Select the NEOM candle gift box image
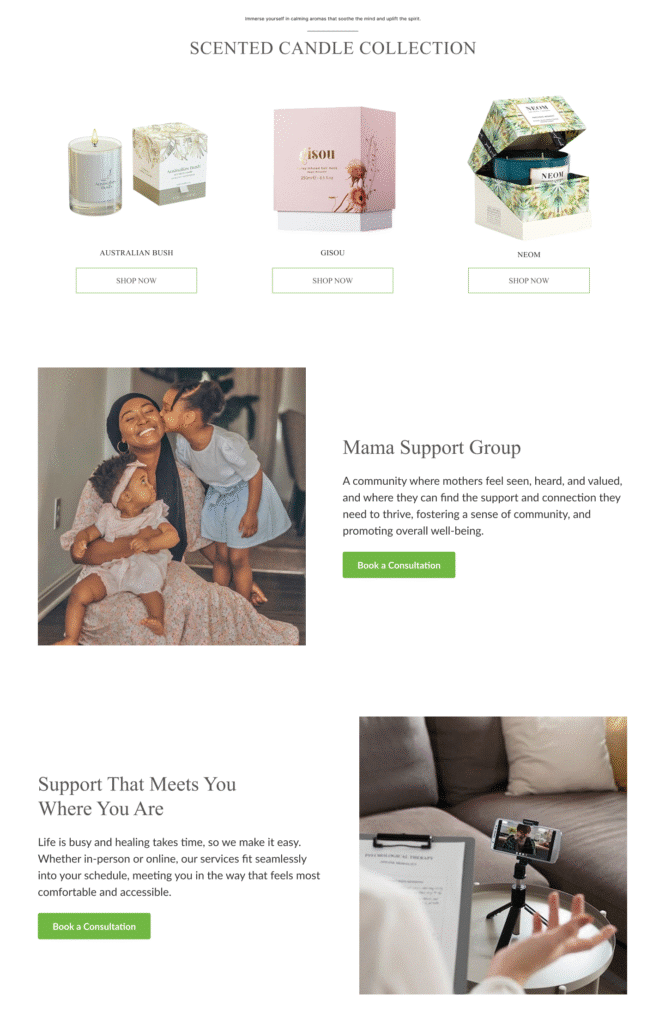 (x=528, y=168)
